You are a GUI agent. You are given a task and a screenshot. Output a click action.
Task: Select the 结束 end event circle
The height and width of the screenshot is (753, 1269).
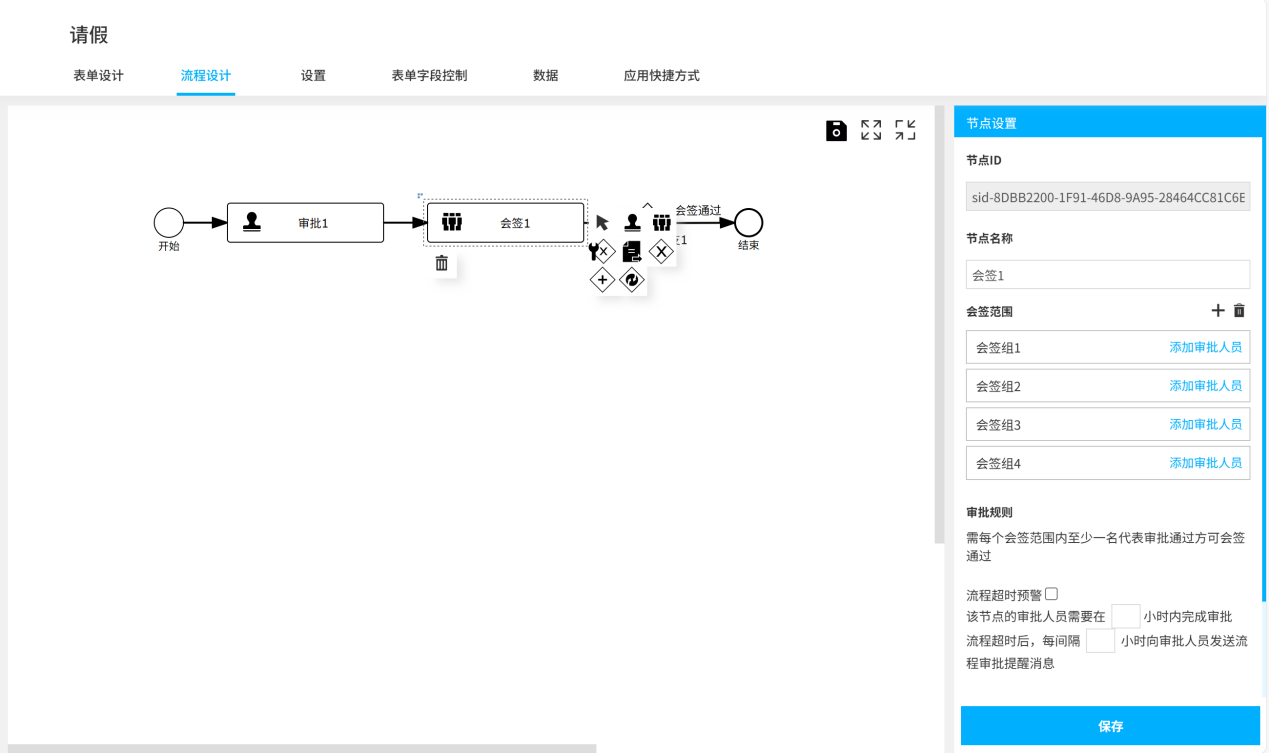tap(748, 222)
